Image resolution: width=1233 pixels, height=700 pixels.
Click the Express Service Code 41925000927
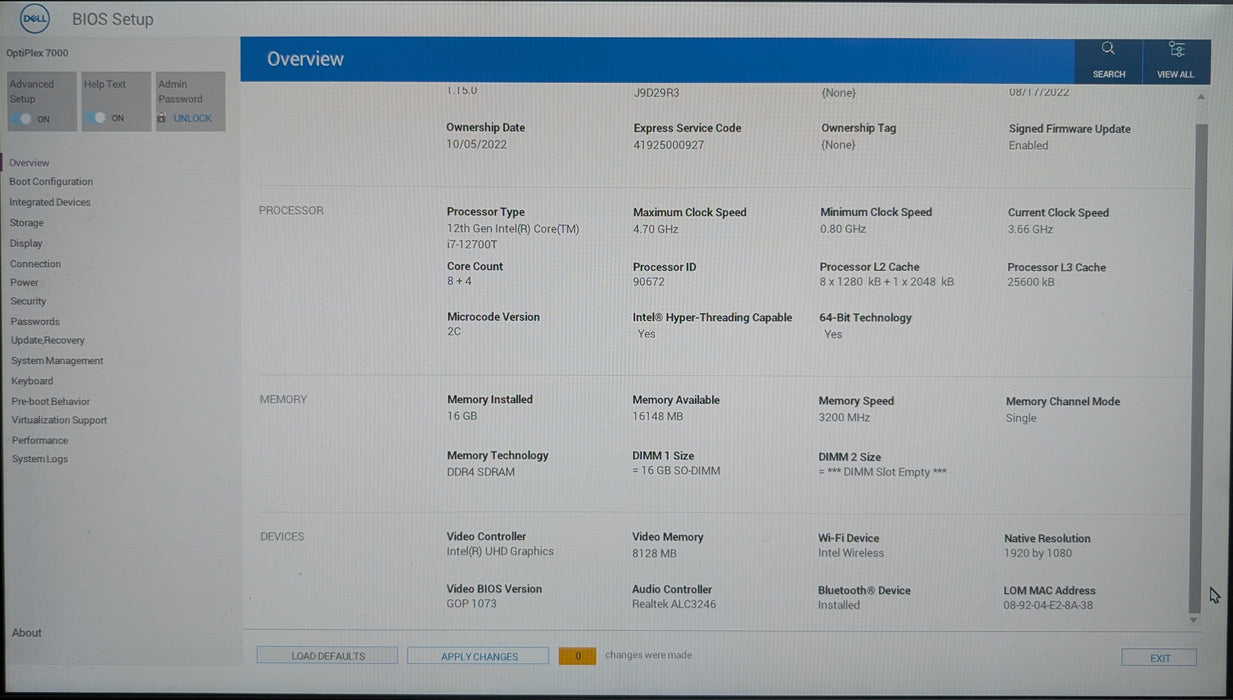[669, 145]
